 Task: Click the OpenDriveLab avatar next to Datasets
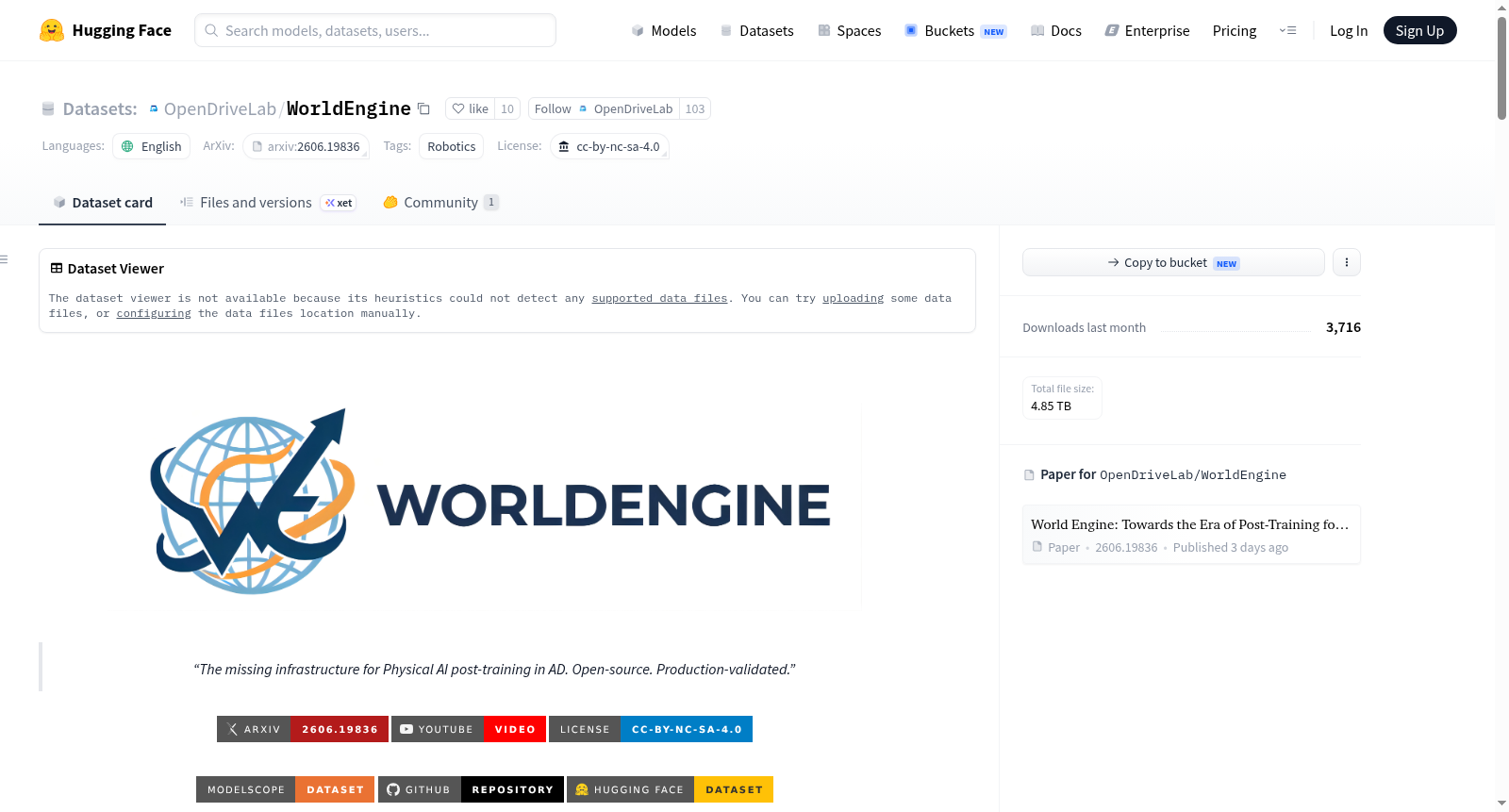pyautogui.click(x=154, y=108)
